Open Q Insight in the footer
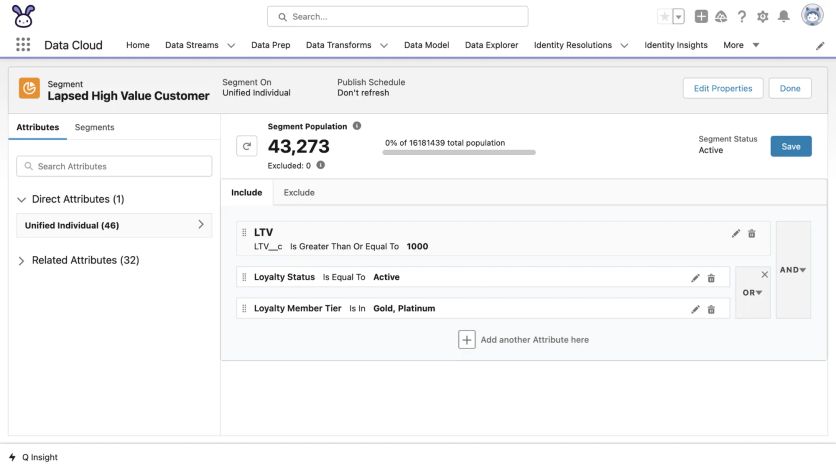Screen dimensions: 836x470 click(x=40, y=457)
